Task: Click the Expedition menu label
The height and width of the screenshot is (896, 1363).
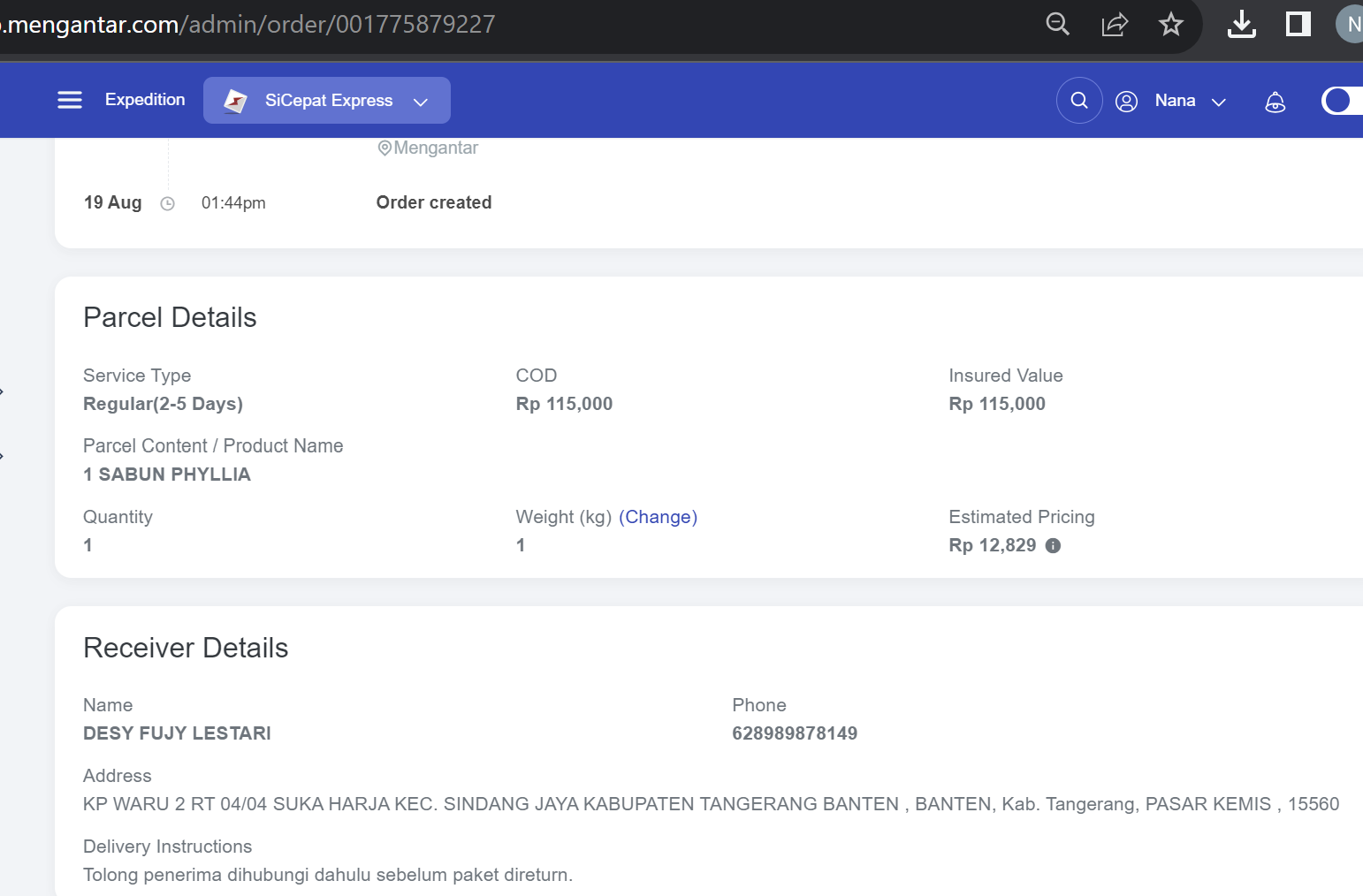Action: [145, 100]
